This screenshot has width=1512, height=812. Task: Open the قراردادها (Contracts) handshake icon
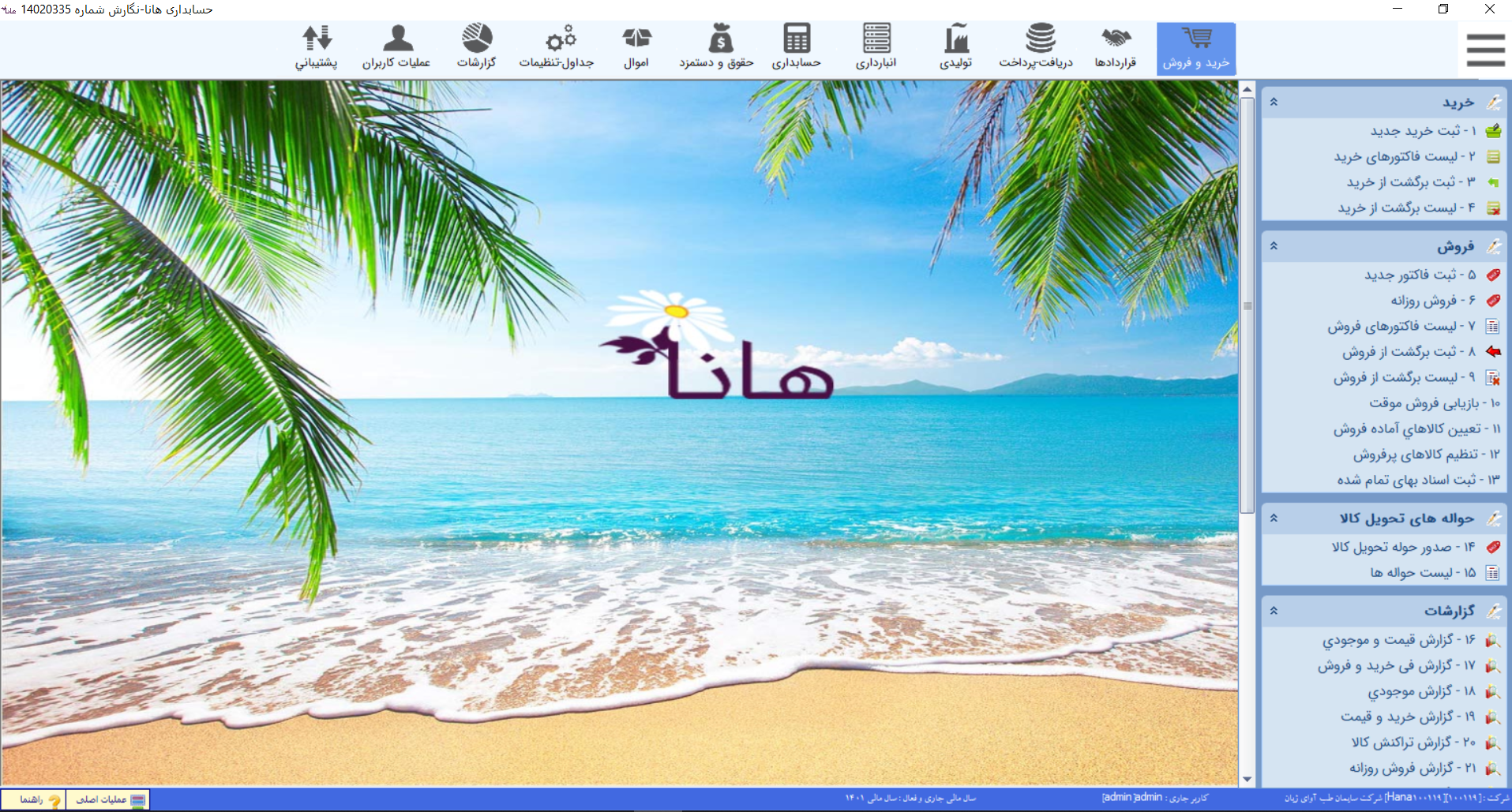tap(1116, 39)
